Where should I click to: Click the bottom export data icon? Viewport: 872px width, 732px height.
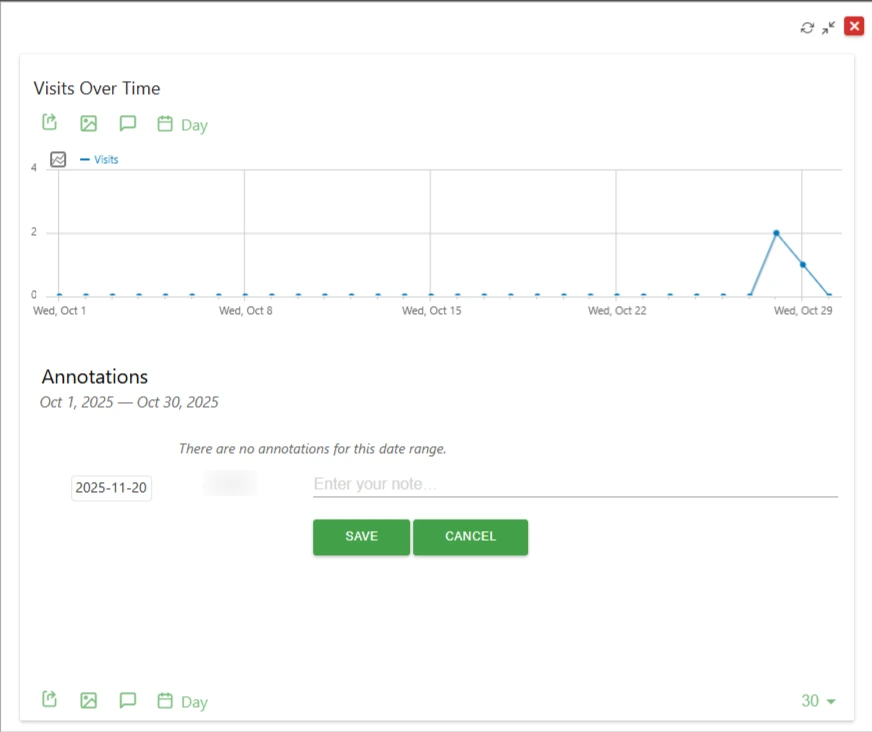point(50,700)
